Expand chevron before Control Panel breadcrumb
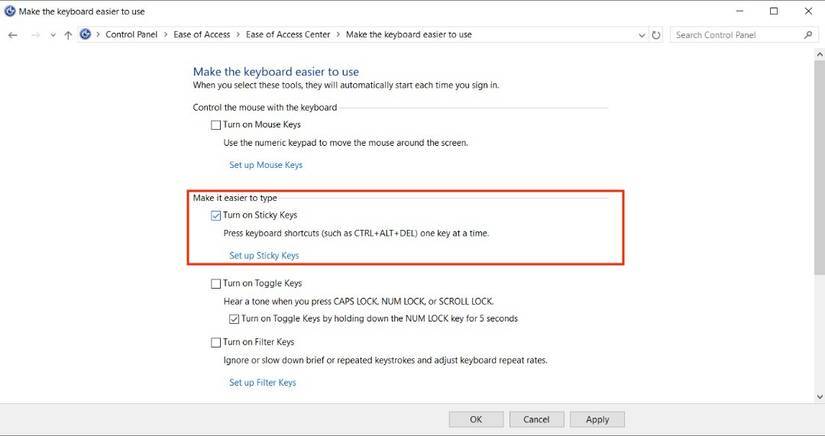The width and height of the screenshot is (825, 436). click(98, 35)
